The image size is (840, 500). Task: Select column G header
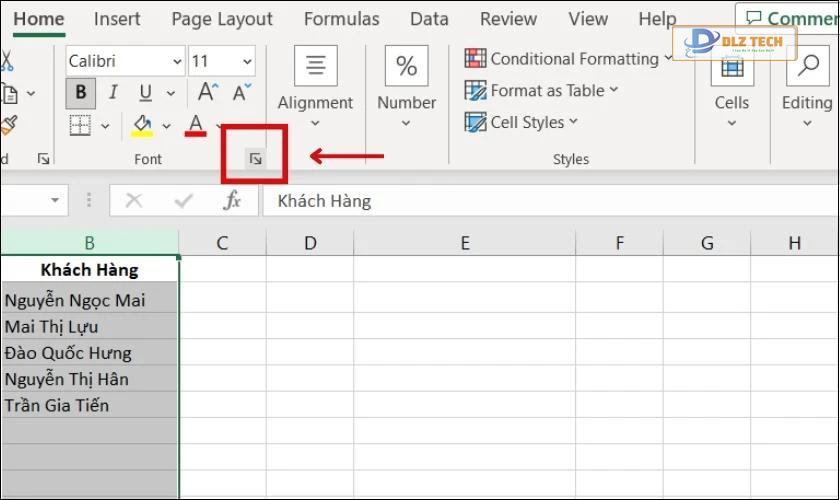pyautogui.click(x=707, y=243)
